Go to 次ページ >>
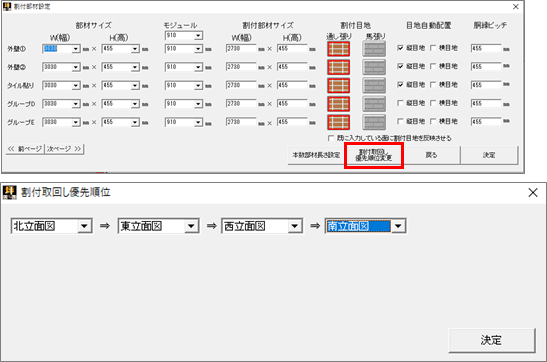547x362 pixels. 64,149
